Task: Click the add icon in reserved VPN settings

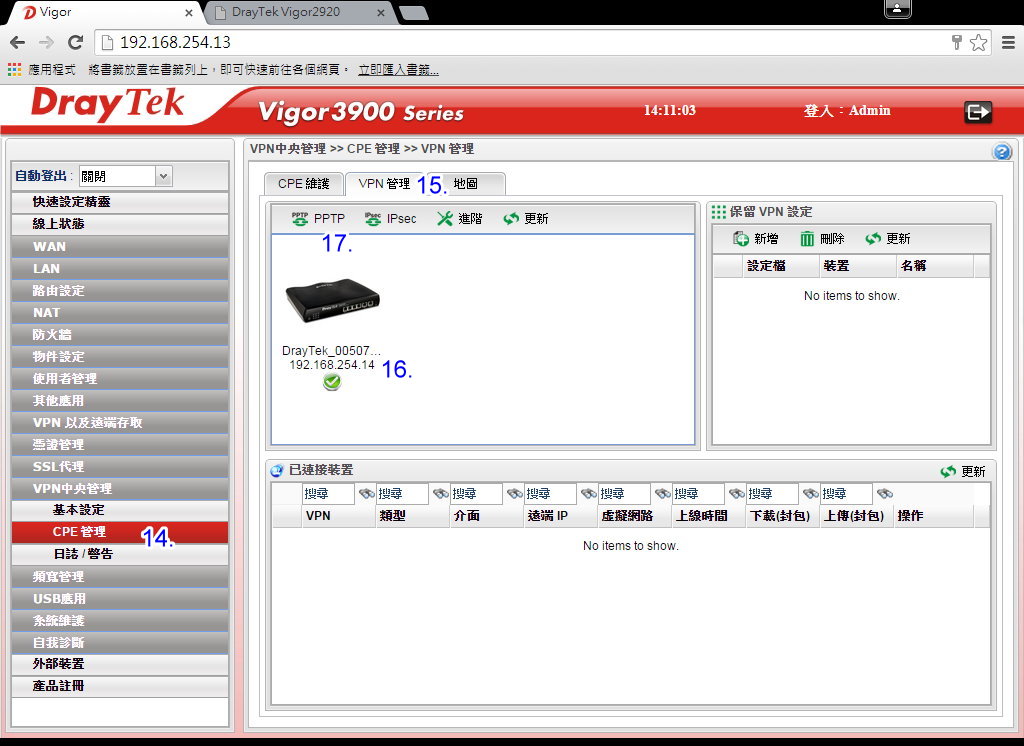Action: tap(741, 238)
